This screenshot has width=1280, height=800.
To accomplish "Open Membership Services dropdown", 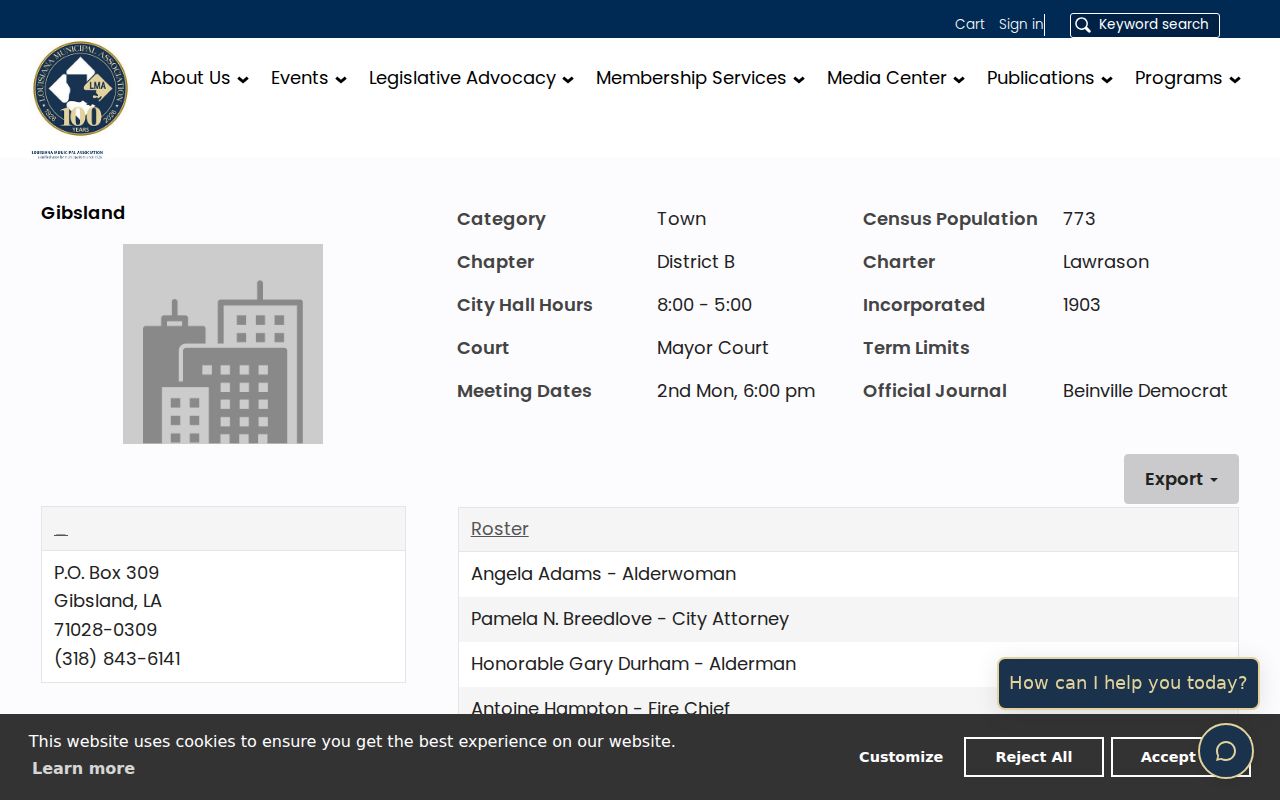I will tap(700, 78).
